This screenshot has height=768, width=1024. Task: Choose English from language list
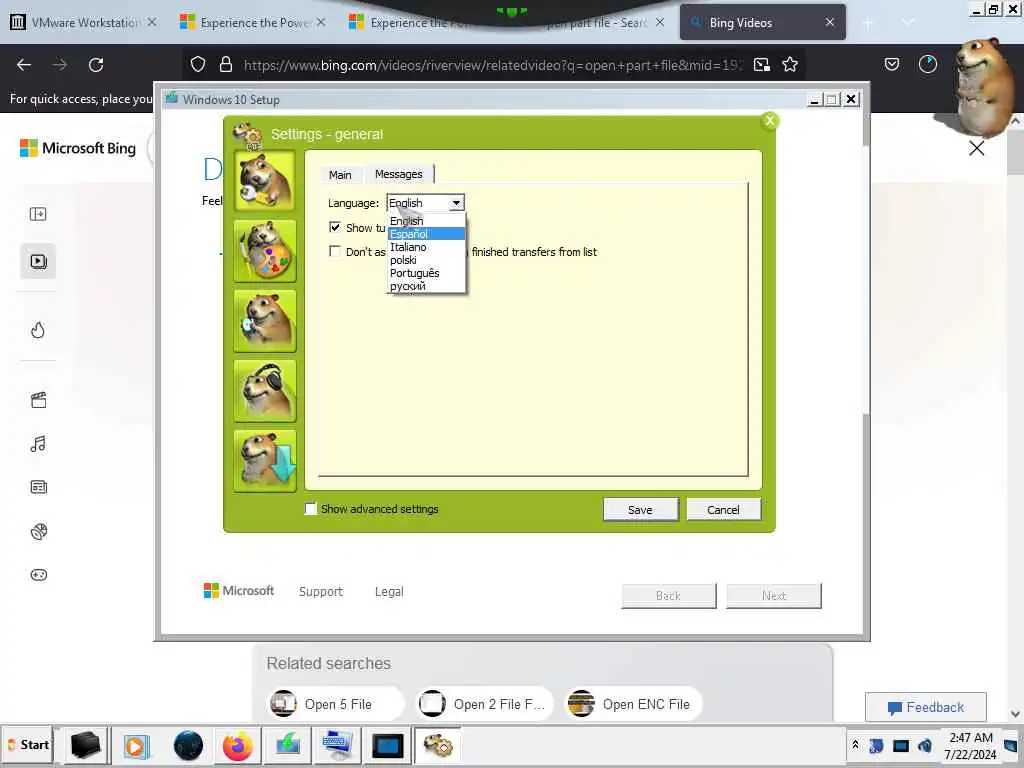point(426,221)
